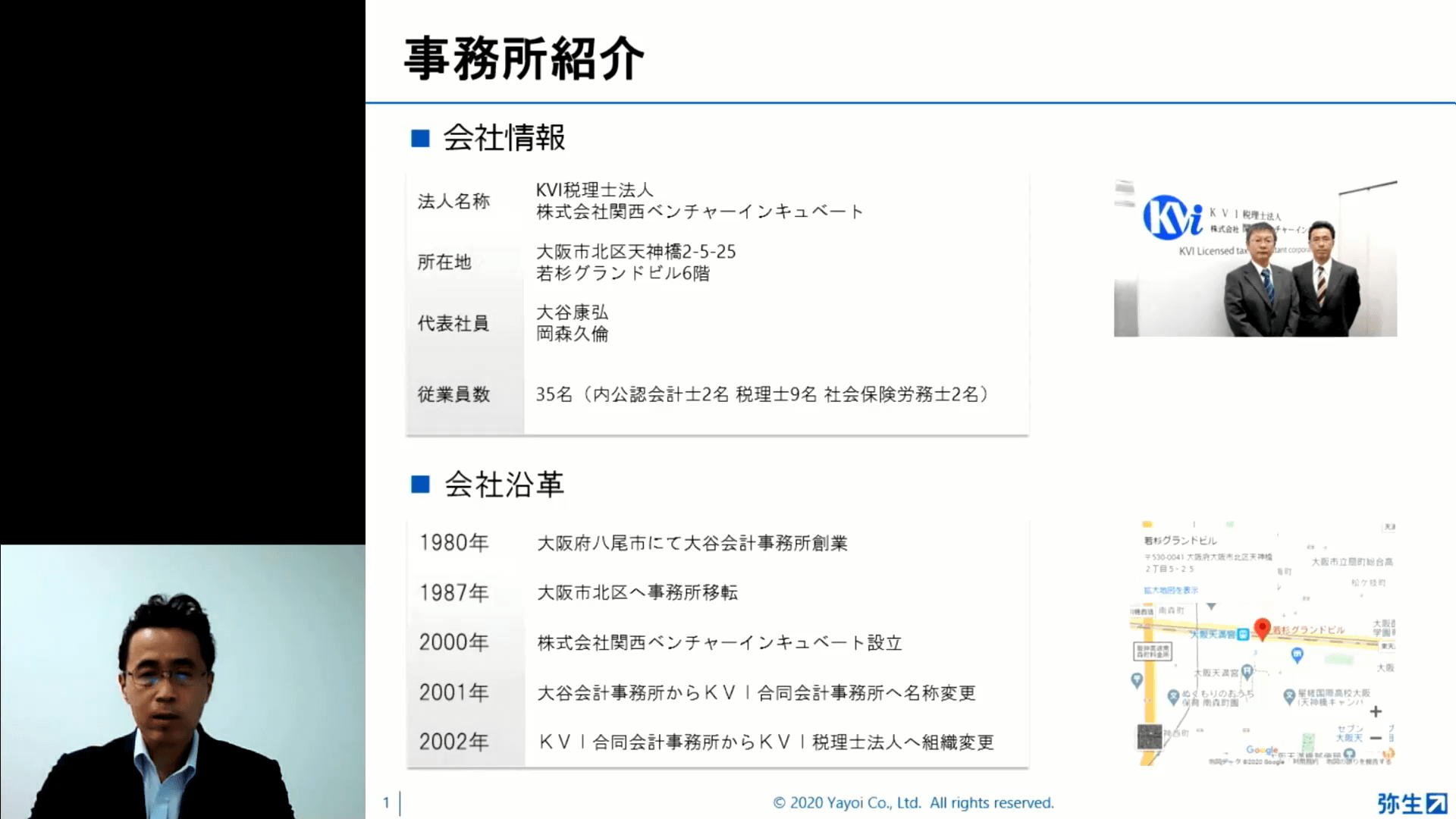This screenshot has width=1456, height=819.
Task: Select the 星槎国際高校大阪 school marker
Action: [x=1289, y=695]
